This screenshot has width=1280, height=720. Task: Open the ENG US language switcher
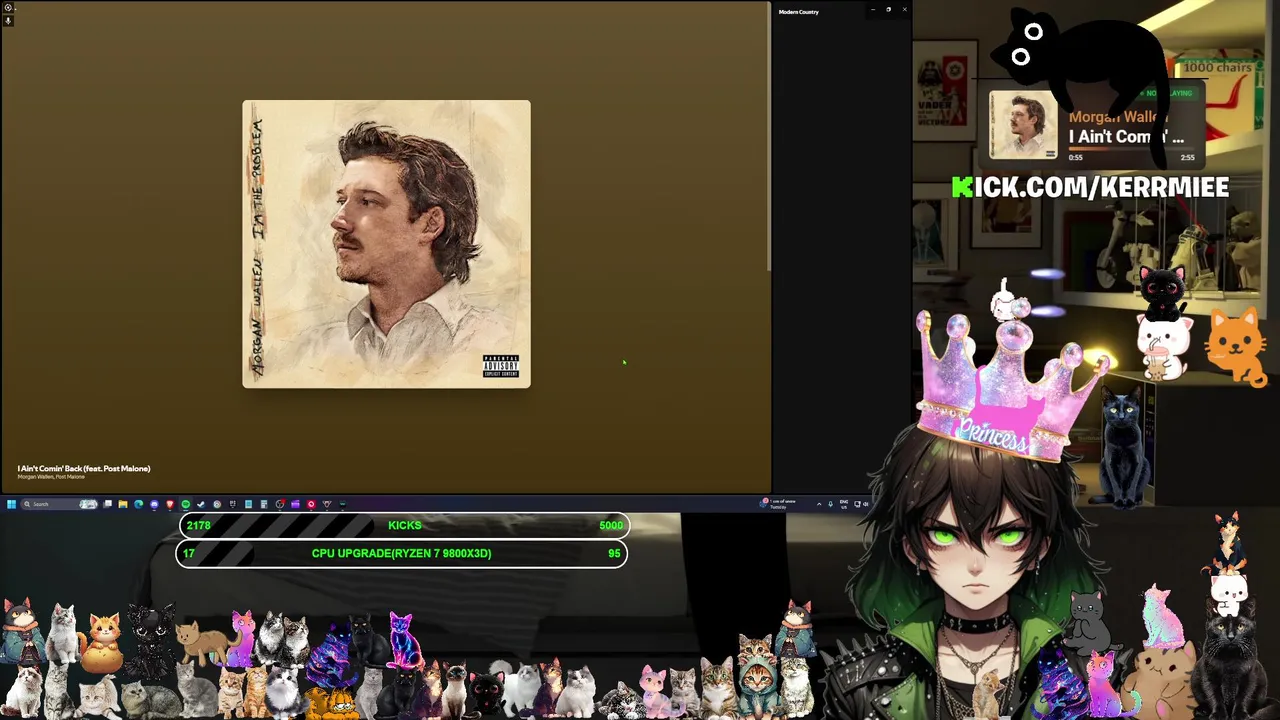click(x=844, y=504)
